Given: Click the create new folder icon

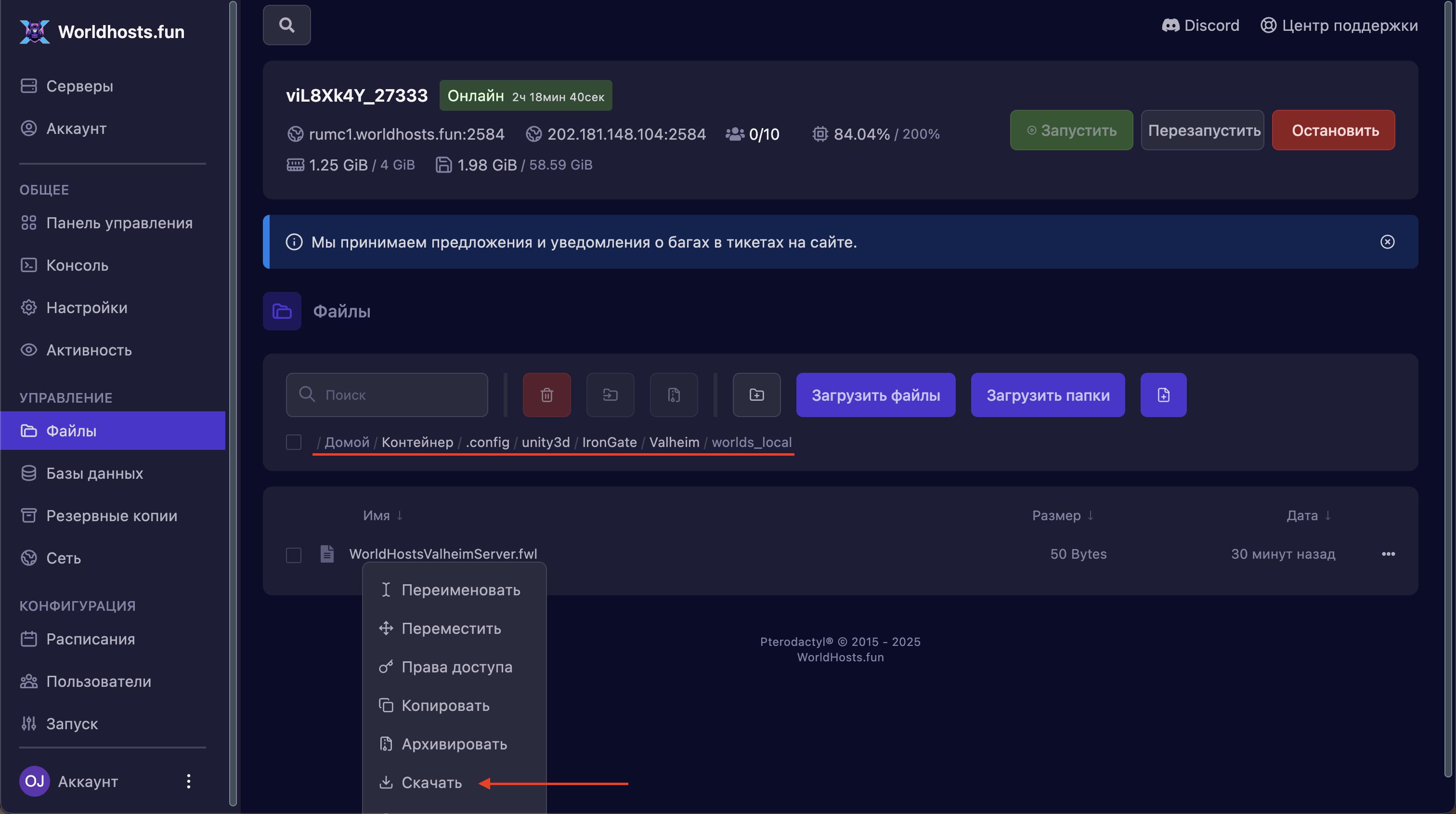Looking at the screenshot, I should click(x=756, y=394).
